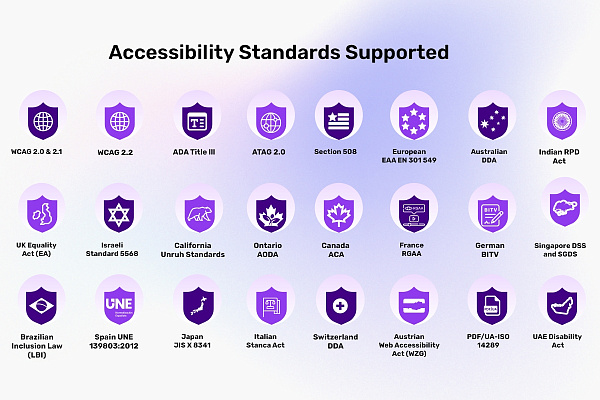
Task: Select the European EAA stars shield icon
Action: [414, 121]
